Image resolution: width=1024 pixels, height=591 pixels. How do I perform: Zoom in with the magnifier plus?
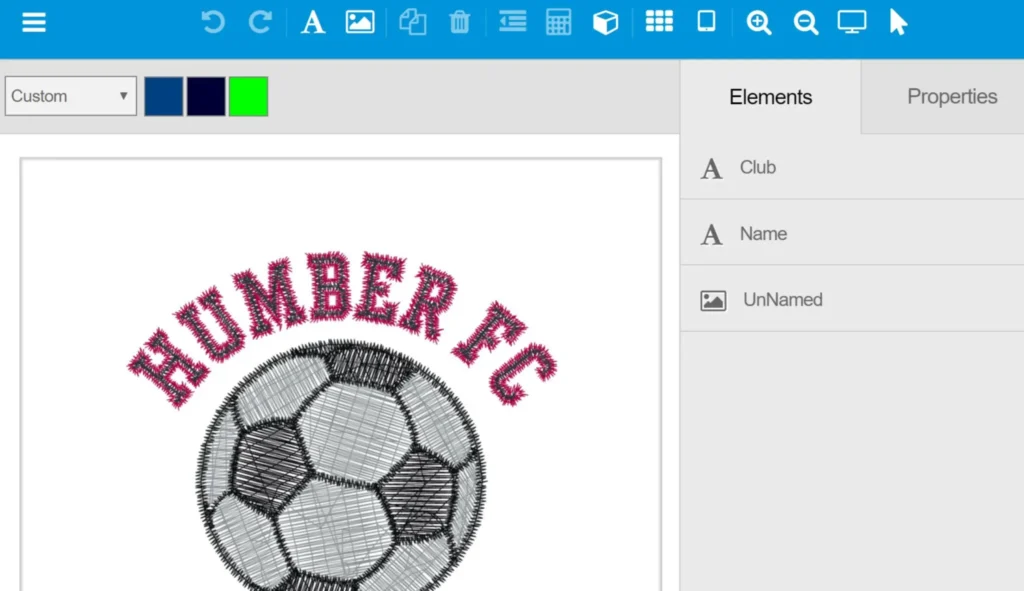pos(759,22)
